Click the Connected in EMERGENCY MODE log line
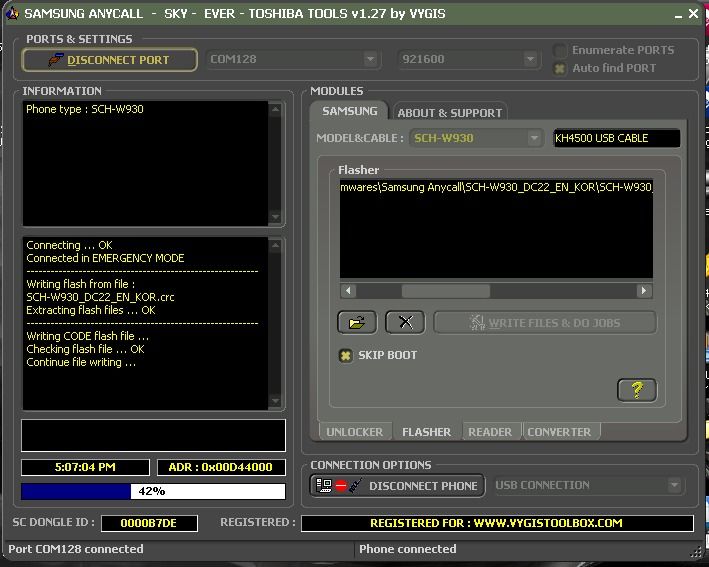 tap(105, 258)
